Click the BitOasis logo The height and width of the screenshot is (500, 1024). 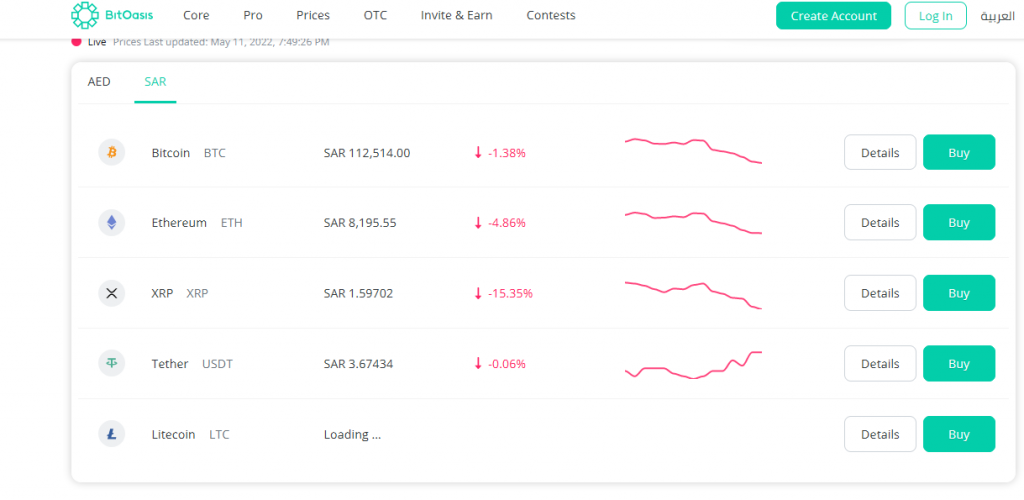[112, 15]
